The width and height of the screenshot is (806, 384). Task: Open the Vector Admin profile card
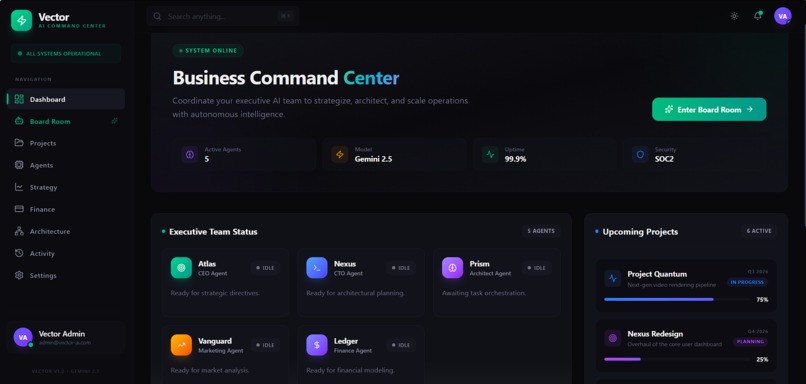point(66,338)
